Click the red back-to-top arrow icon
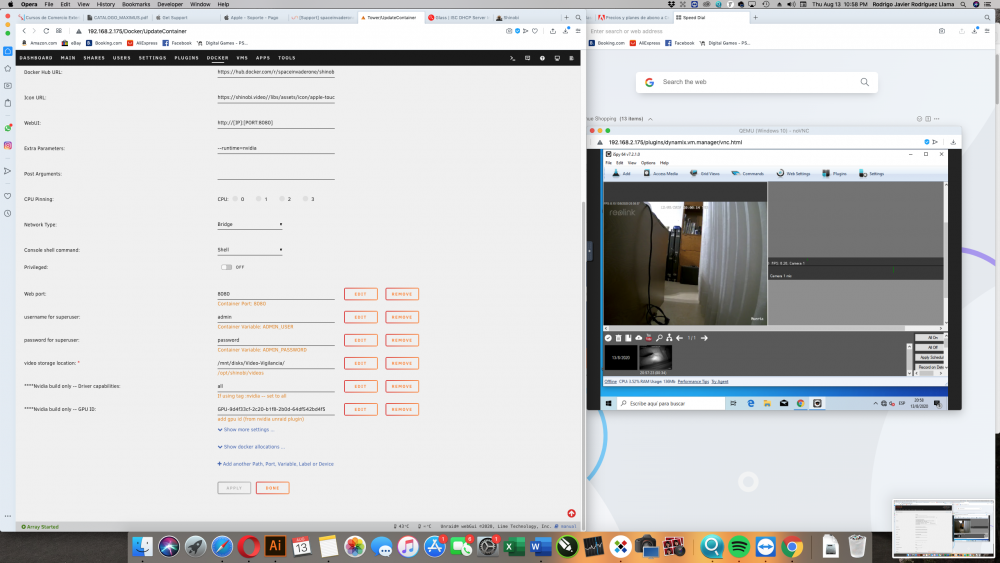This screenshot has width=1000, height=563. [x=571, y=513]
